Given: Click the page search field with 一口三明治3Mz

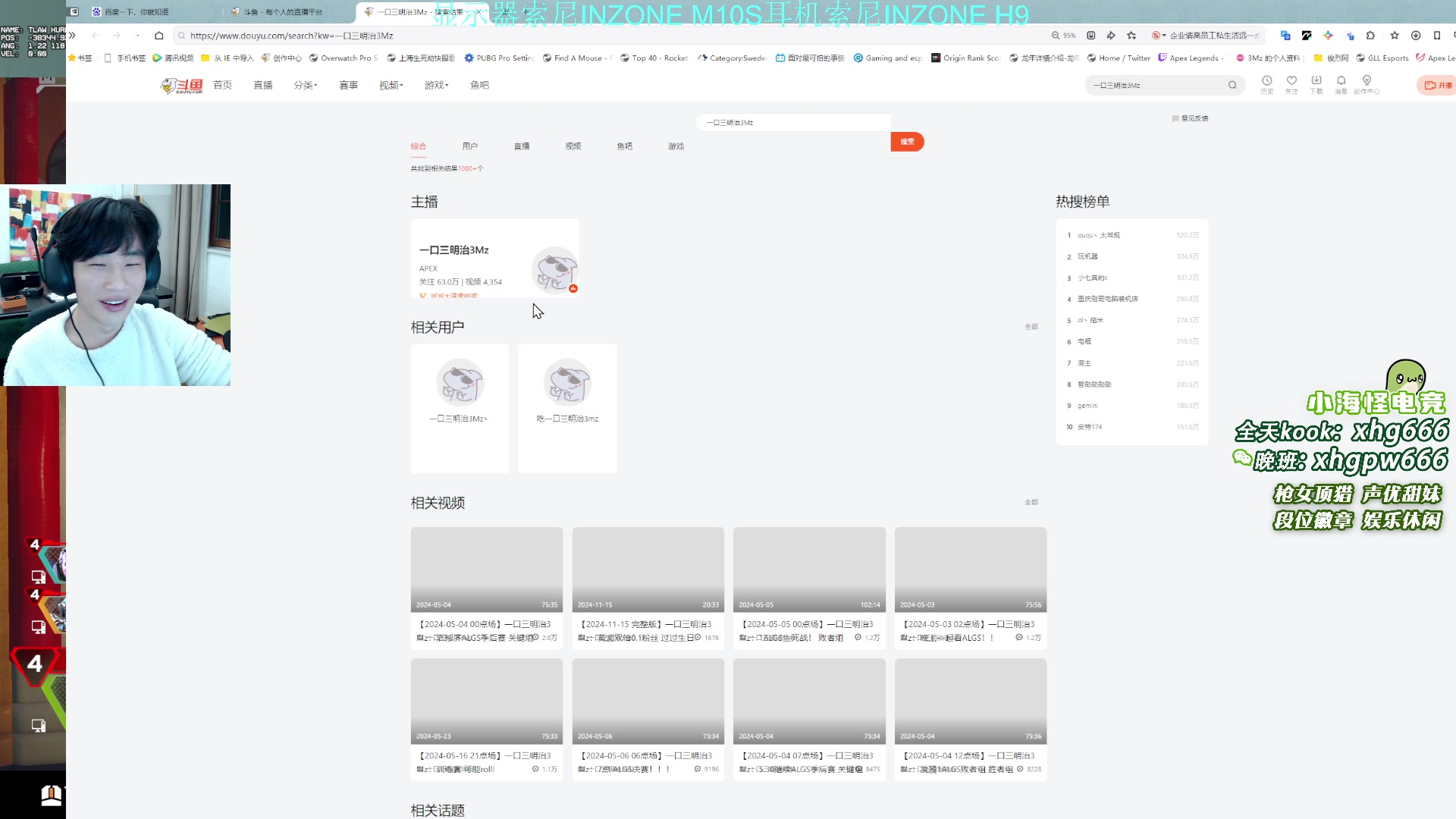Looking at the screenshot, I should point(793,122).
